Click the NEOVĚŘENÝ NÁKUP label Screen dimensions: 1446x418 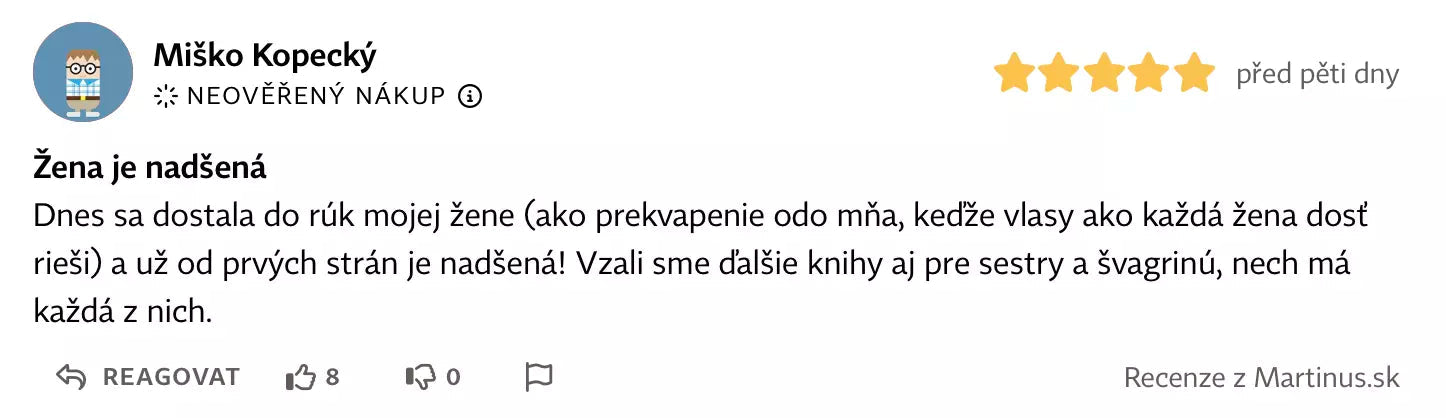tap(315, 96)
